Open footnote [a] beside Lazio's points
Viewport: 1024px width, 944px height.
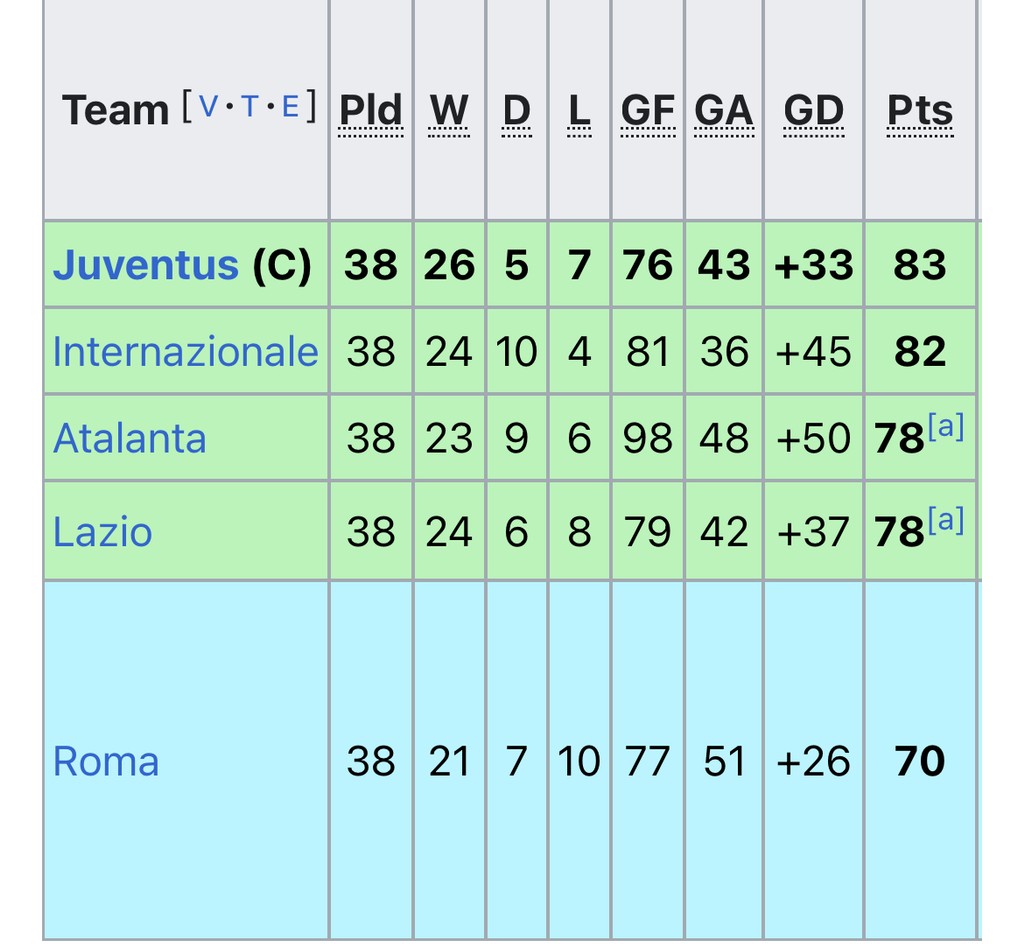tap(946, 520)
